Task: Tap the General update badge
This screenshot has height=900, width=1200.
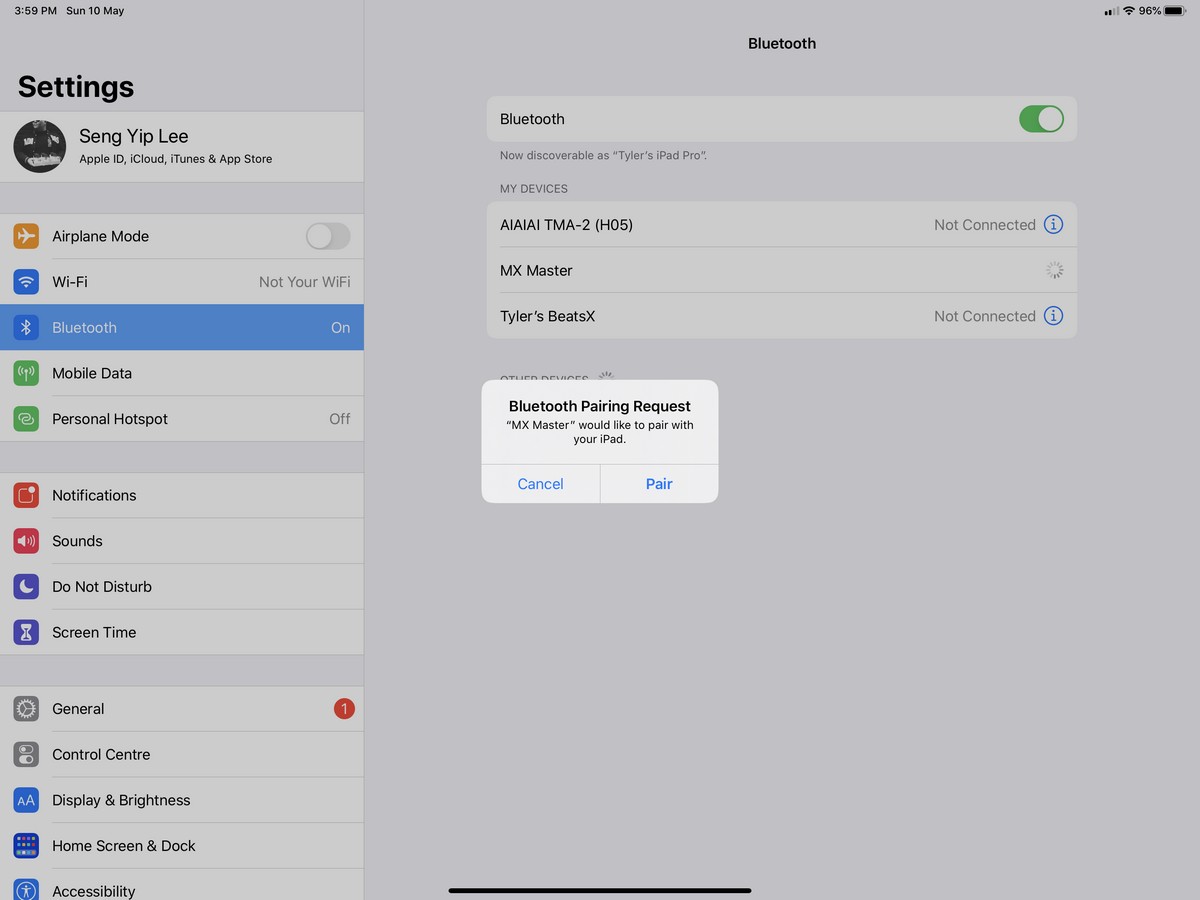Action: point(344,709)
